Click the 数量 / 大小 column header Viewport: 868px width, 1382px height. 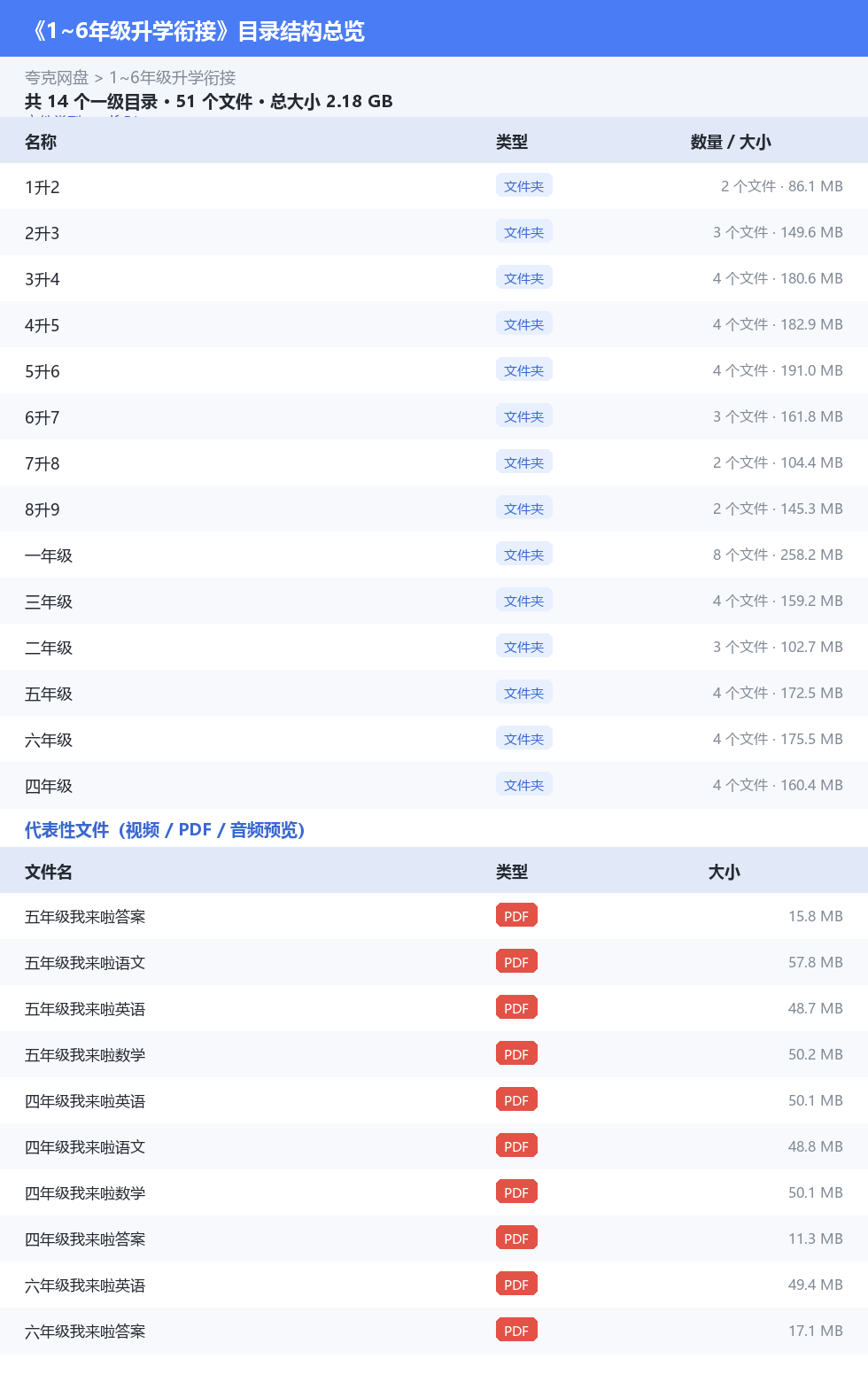coord(731,142)
